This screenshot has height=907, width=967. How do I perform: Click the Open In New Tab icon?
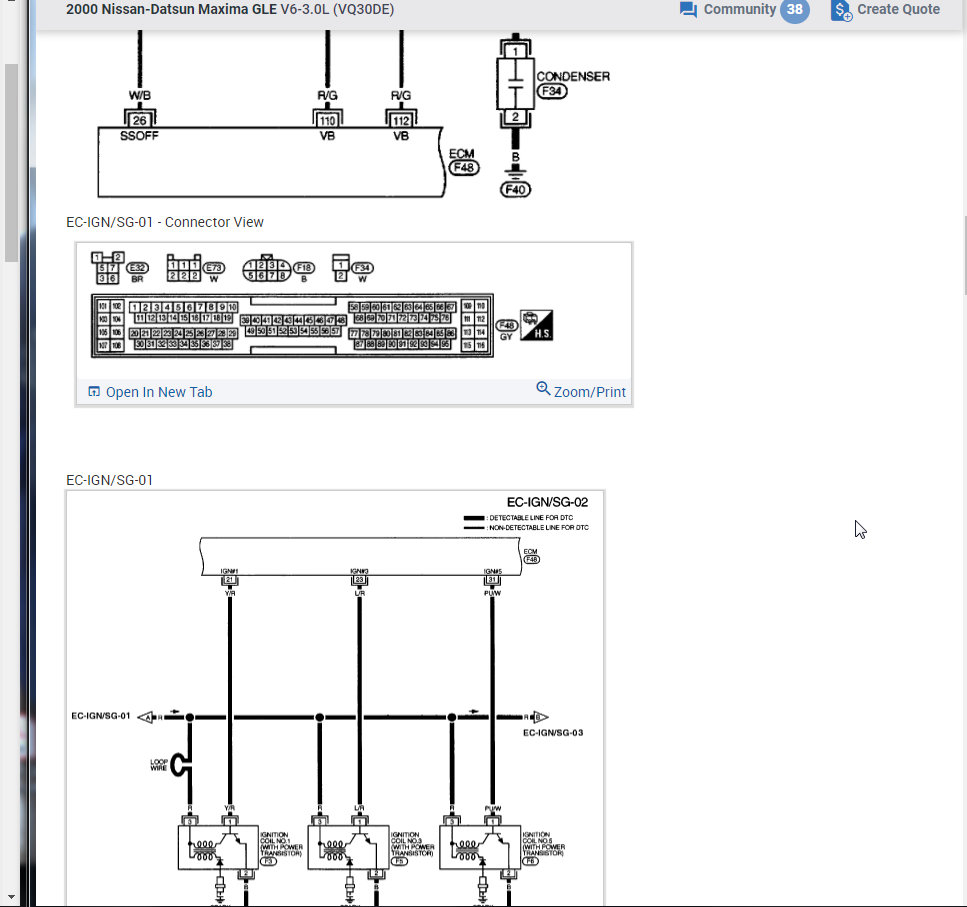point(94,392)
